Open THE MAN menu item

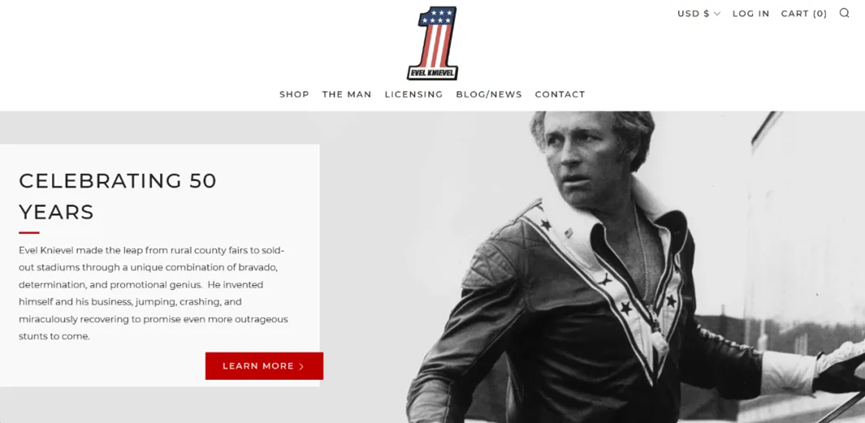pyautogui.click(x=347, y=94)
